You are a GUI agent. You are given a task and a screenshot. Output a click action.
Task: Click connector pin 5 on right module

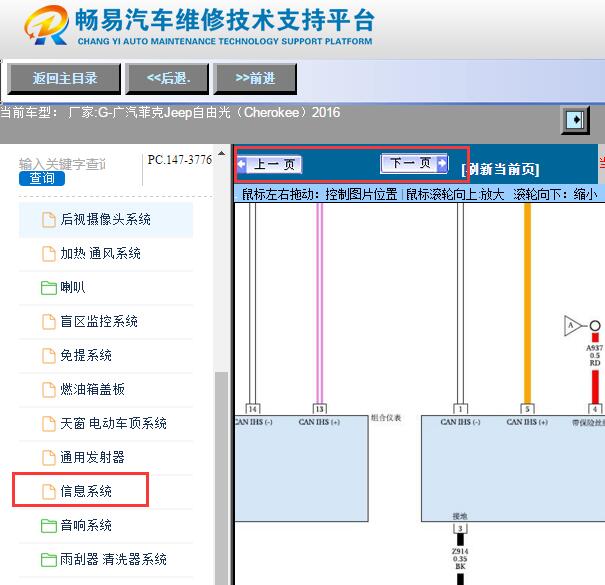pyautogui.click(x=527, y=409)
